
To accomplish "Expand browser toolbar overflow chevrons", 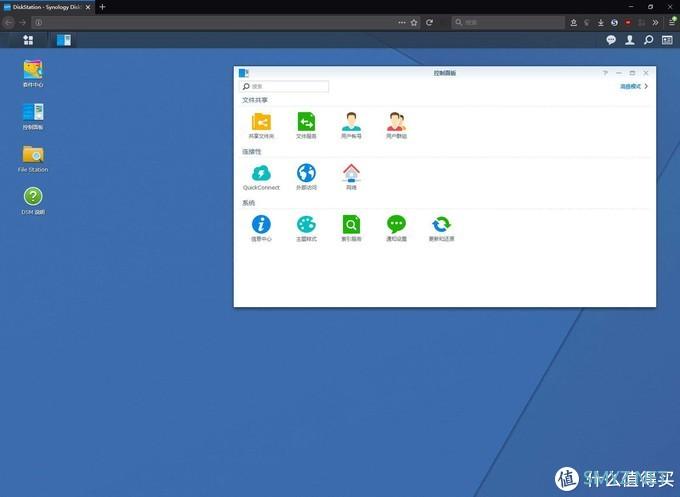I will [655, 22].
